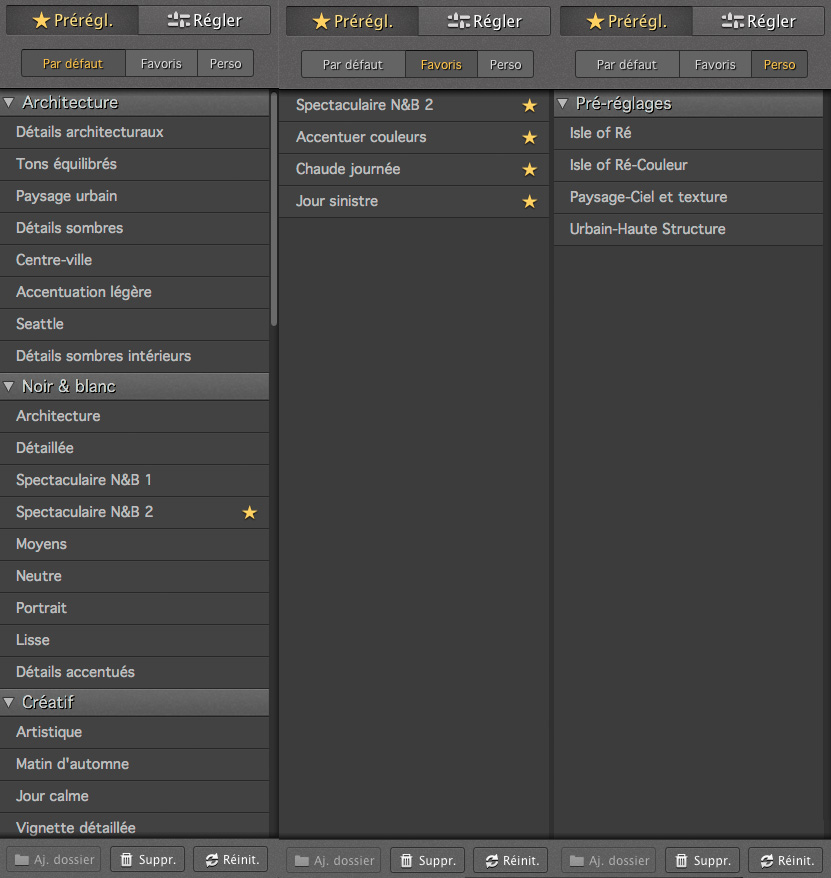Click Réinit. in the left panel
The height and width of the screenshot is (878, 831).
click(x=231, y=860)
